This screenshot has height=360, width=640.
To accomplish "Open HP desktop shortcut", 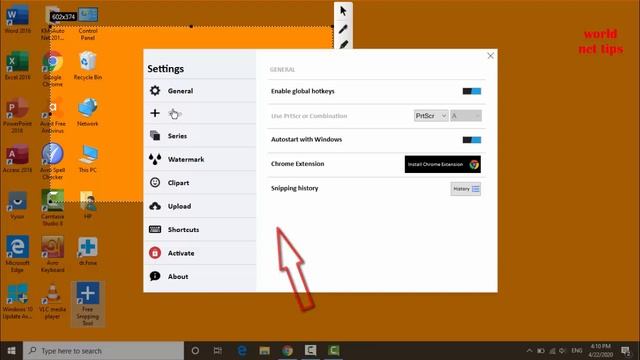I will click(88, 205).
